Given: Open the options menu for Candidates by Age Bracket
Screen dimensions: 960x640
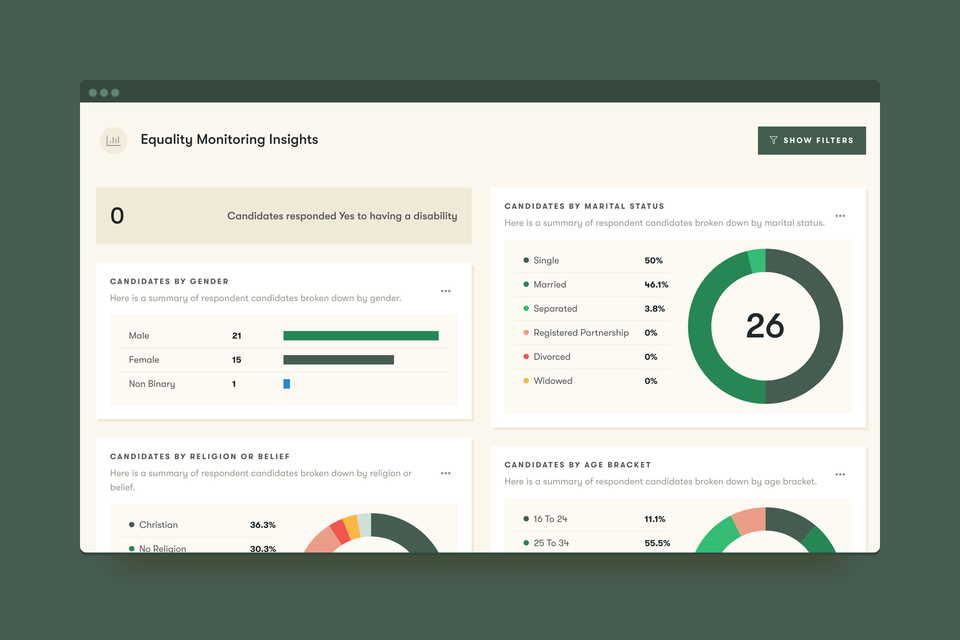Looking at the screenshot, I should click(840, 474).
